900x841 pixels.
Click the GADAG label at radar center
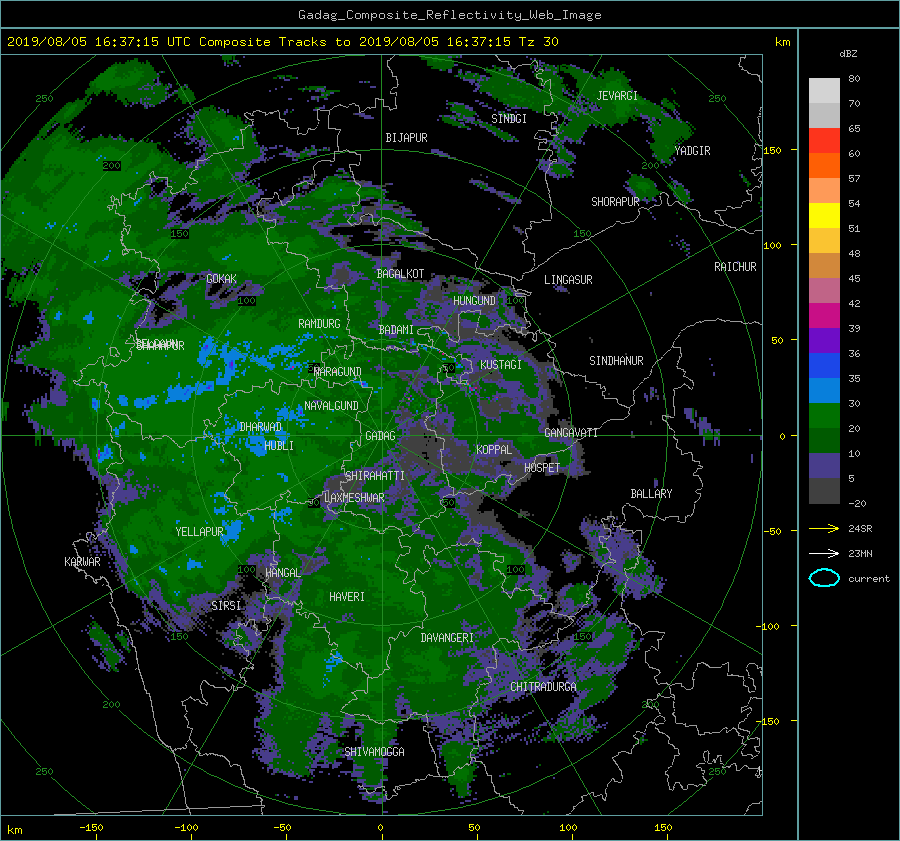(381, 436)
